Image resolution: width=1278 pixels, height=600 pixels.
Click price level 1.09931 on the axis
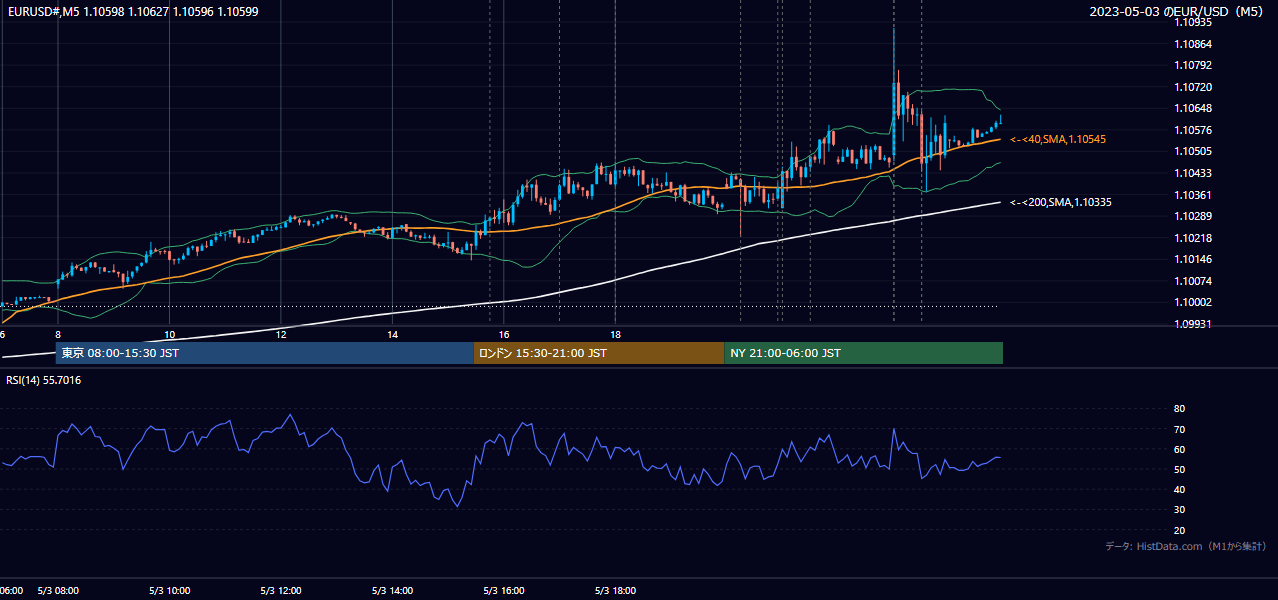point(1193,324)
